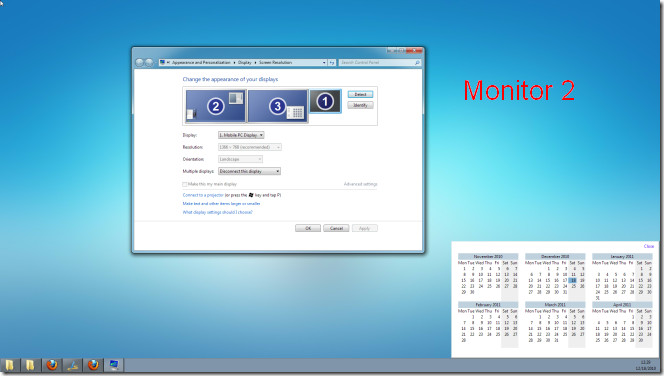Click the address bar refresh icon

332,62
